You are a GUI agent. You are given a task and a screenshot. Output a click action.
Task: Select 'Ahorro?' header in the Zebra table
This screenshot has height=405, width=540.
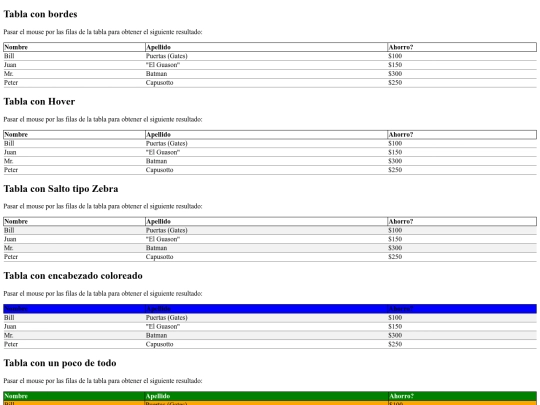401,221
